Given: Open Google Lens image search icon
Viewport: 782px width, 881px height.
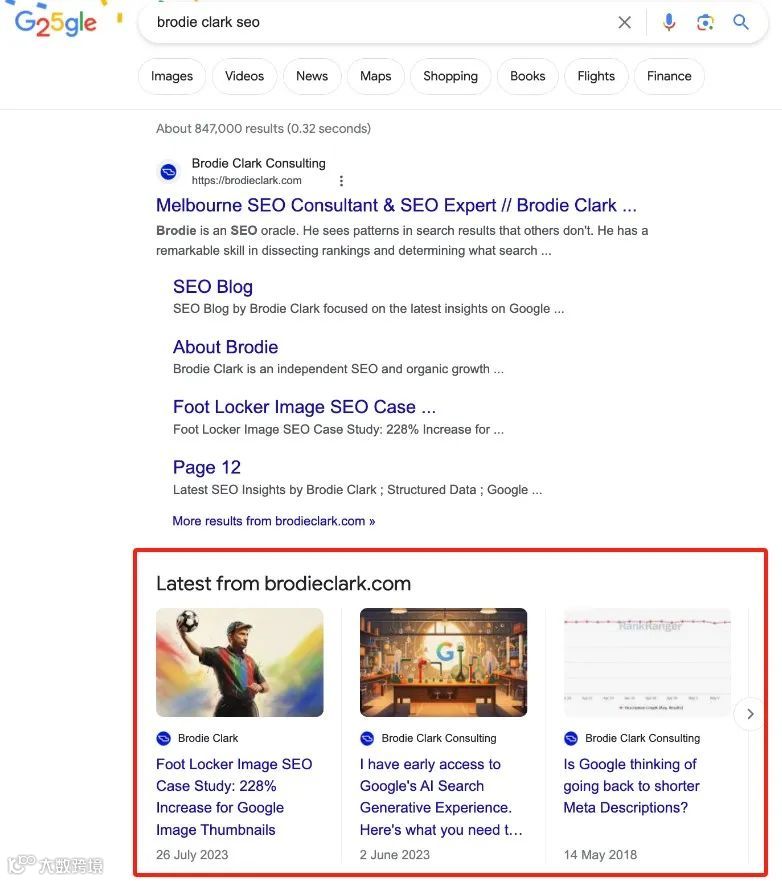Looking at the screenshot, I should (x=705, y=22).
